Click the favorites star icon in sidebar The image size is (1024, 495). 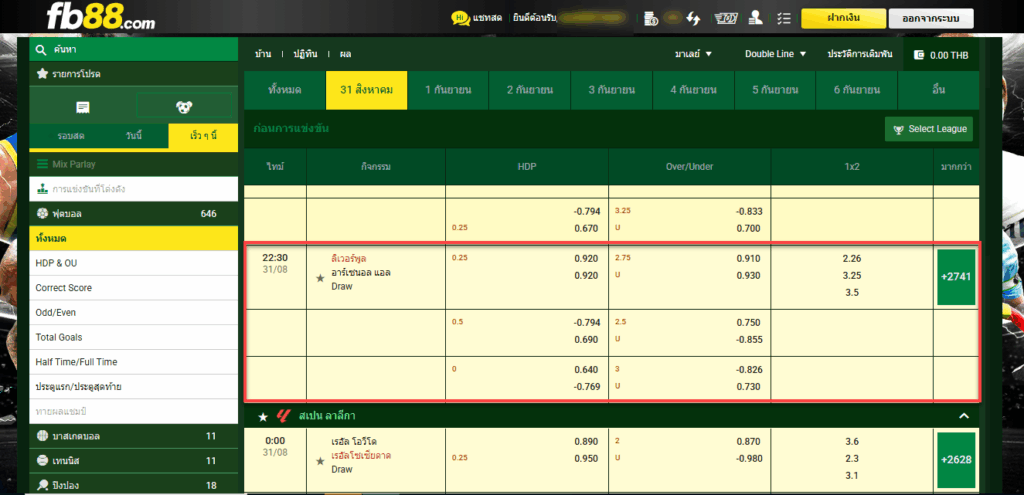42,74
